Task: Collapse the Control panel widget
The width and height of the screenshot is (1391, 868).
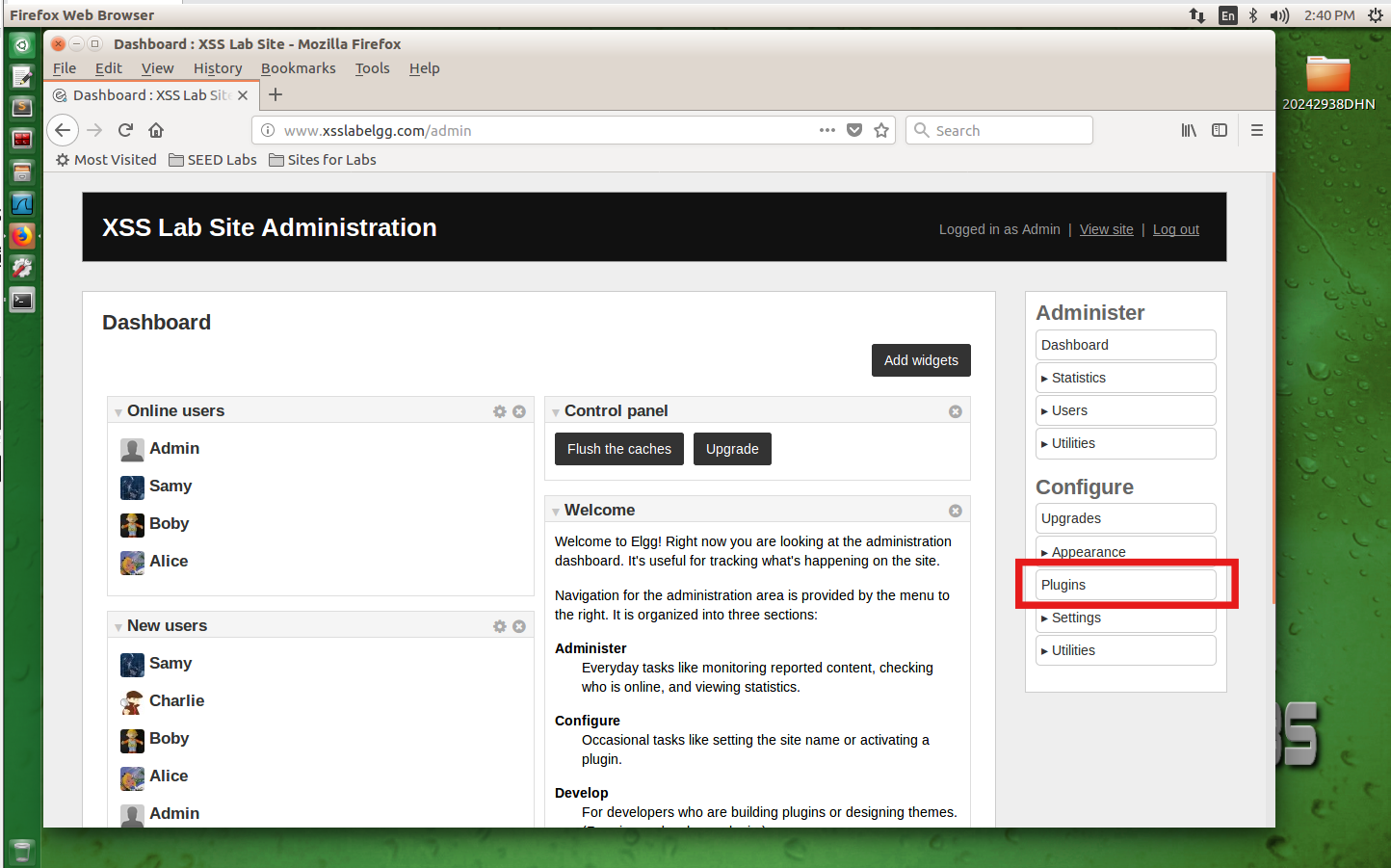Action: pyautogui.click(x=556, y=412)
